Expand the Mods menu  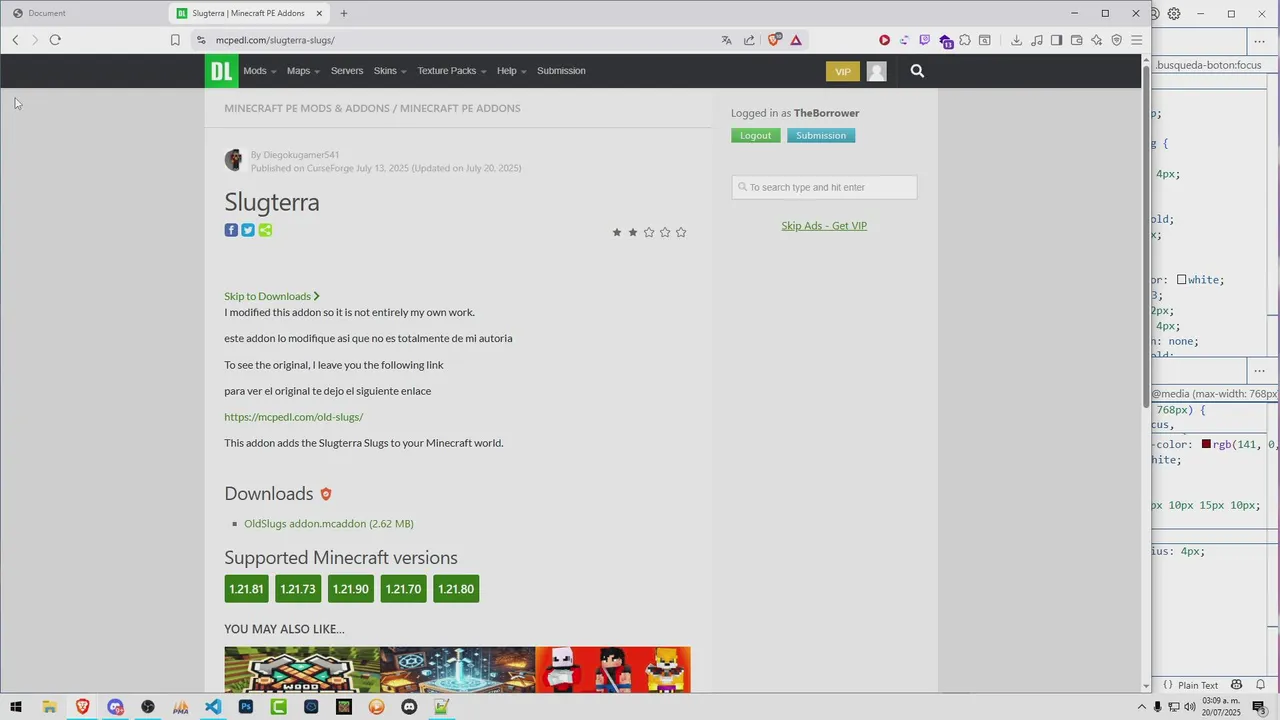point(259,71)
